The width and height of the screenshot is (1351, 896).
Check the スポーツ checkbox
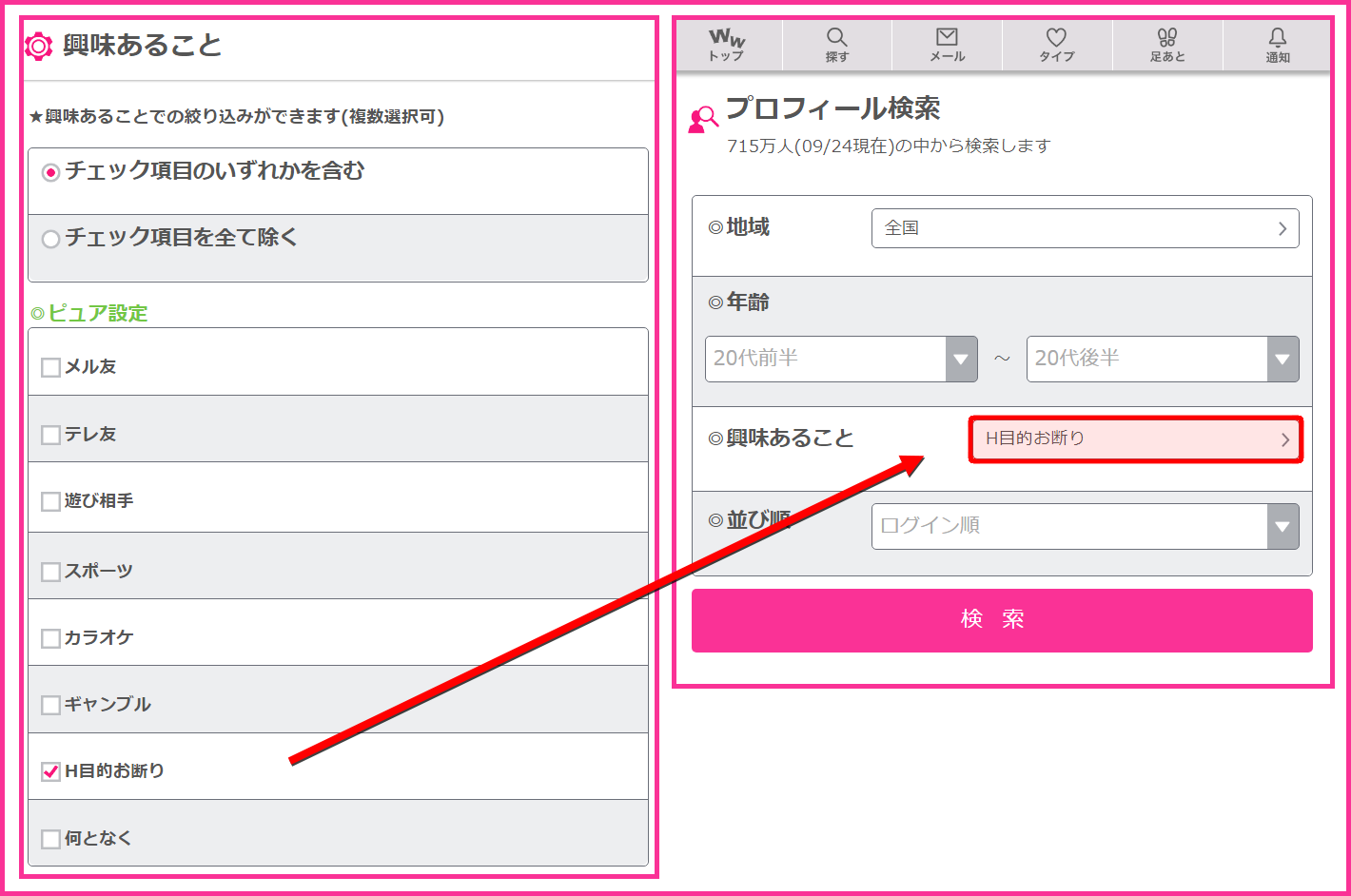[51, 572]
